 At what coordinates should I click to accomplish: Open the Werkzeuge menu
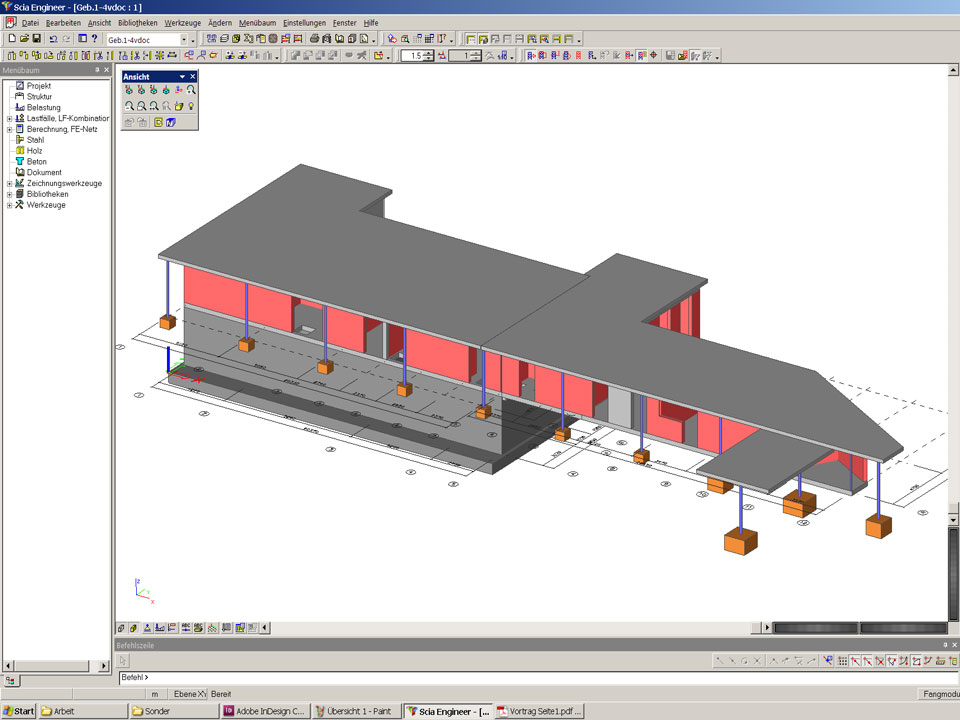click(x=181, y=22)
